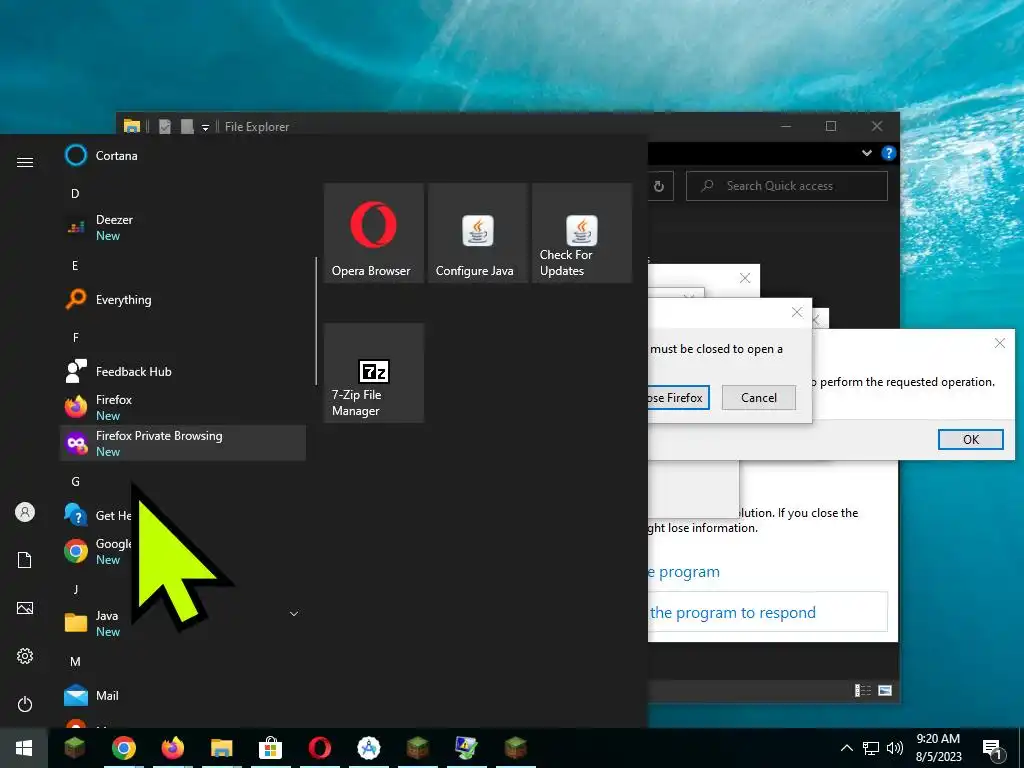Viewport: 1024px width, 768px height.
Task: Click the File Explorer help icon
Action: pyautogui.click(x=888, y=153)
